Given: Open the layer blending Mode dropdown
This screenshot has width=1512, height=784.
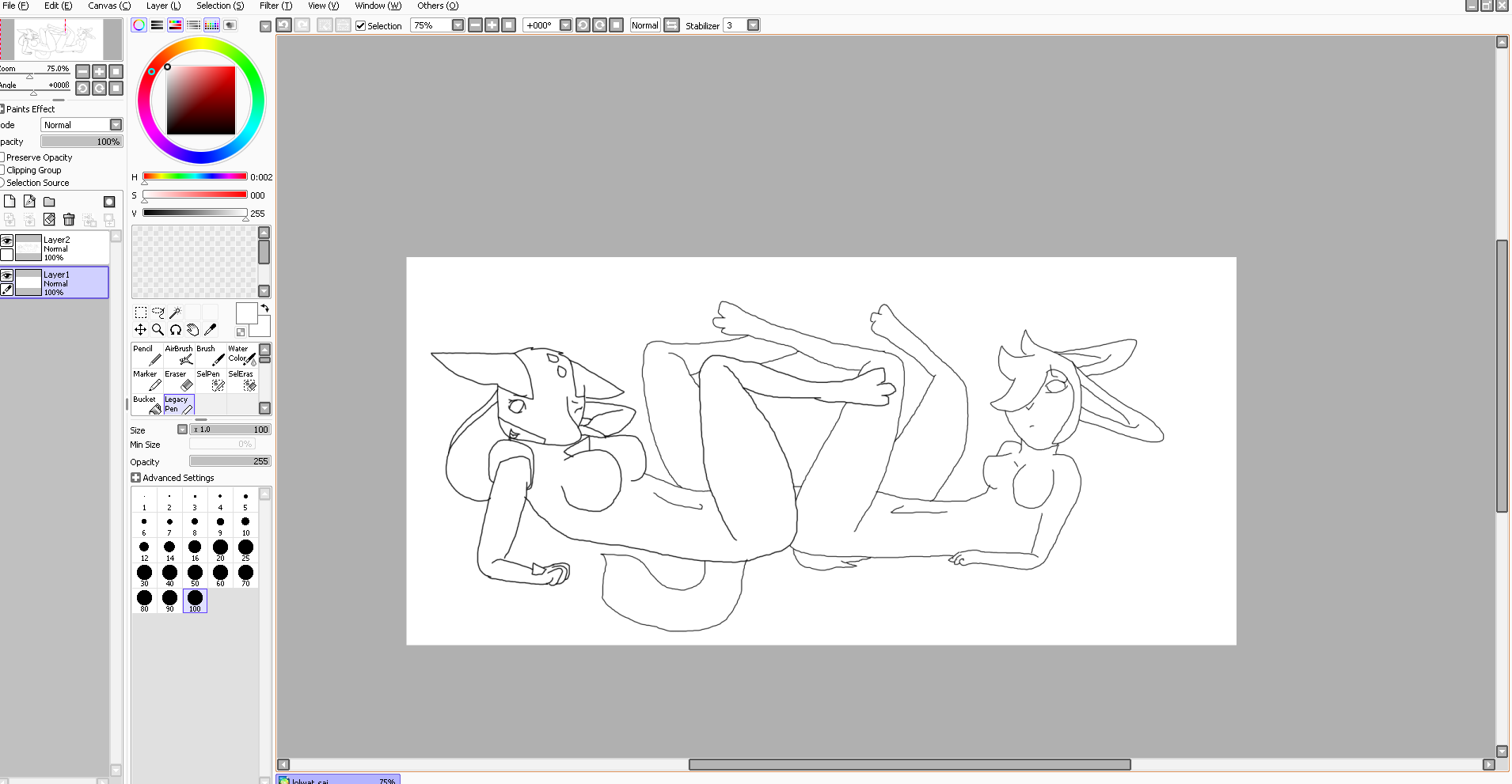Looking at the screenshot, I should [116, 125].
